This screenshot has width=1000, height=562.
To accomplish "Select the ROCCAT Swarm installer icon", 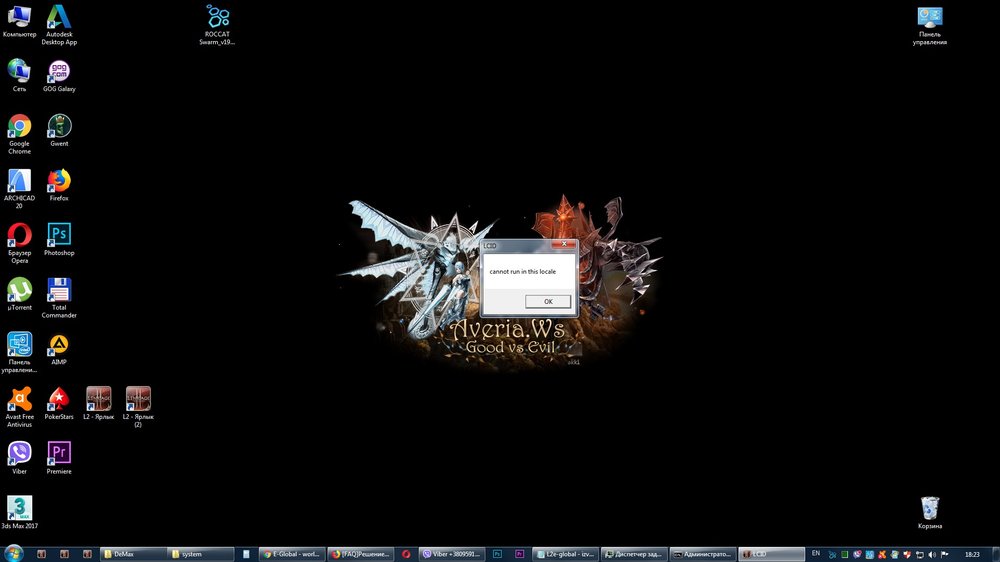I will click(x=219, y=17).
